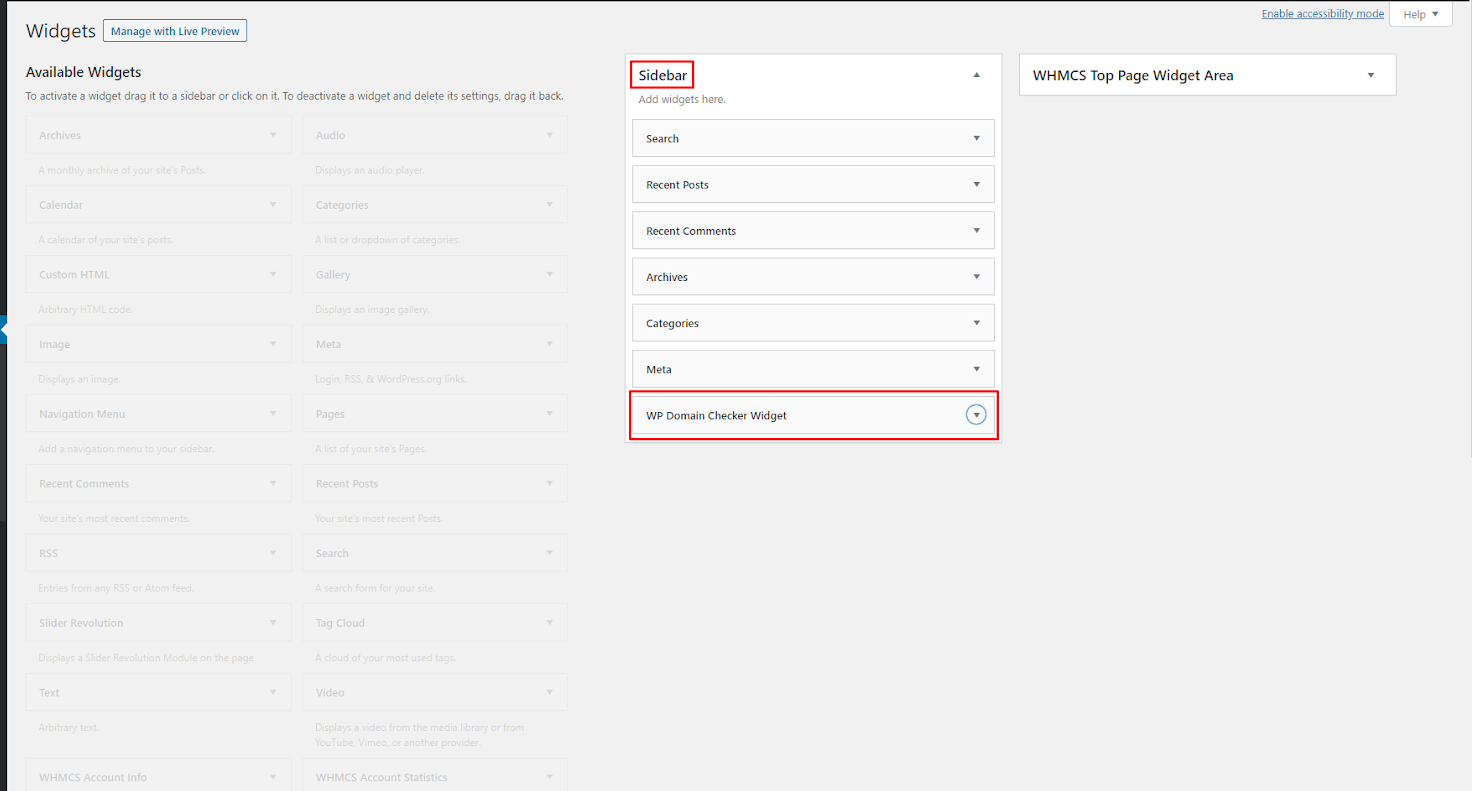Expand Recent Comments widget in Sidebar
The width and height of the screenshot is (1472, 791).
click(977, 230)
